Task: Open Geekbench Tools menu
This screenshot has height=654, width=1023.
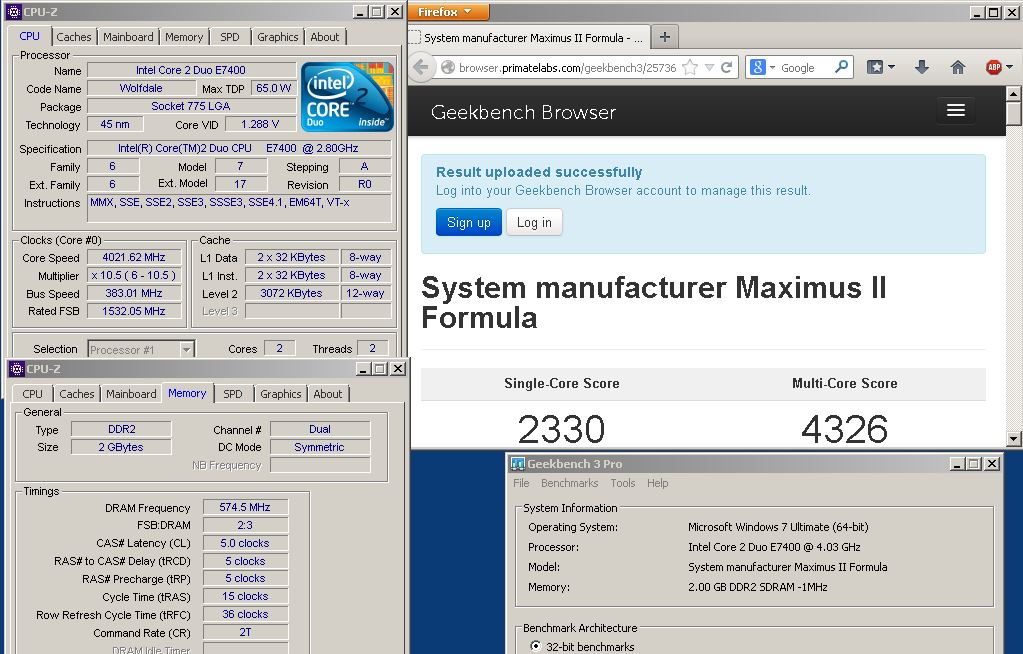Action: coord(622,483)
